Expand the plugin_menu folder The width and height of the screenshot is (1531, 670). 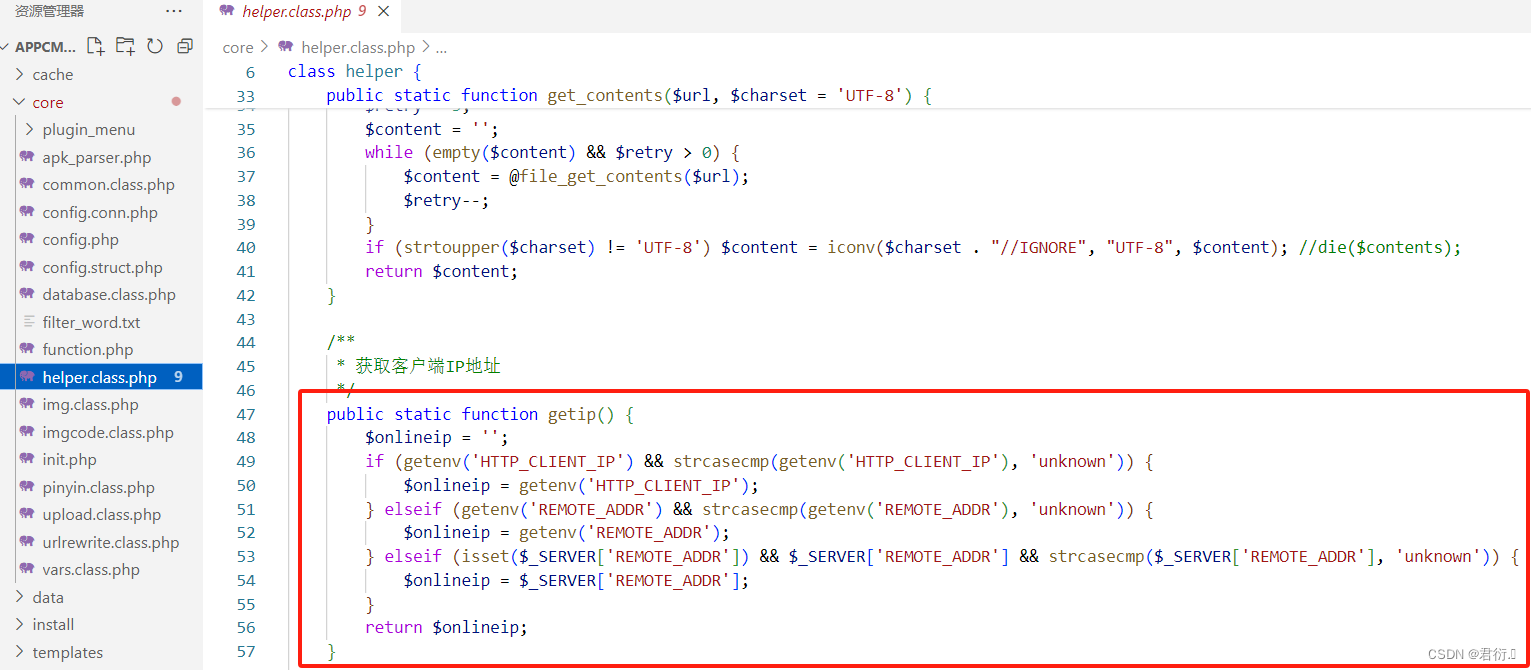coord(102,129)
